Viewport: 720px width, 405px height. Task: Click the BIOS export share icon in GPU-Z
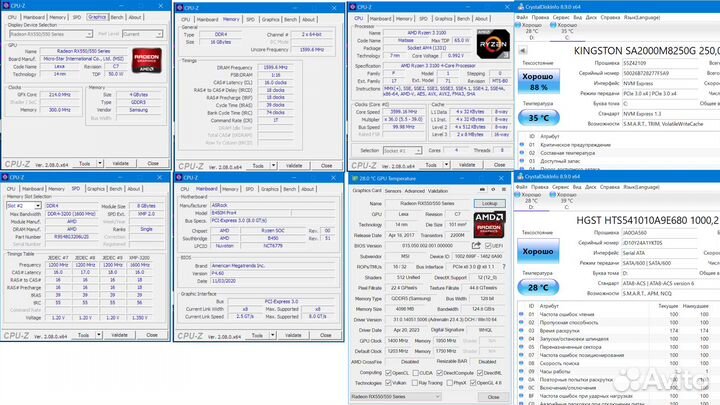click(476, 246)
